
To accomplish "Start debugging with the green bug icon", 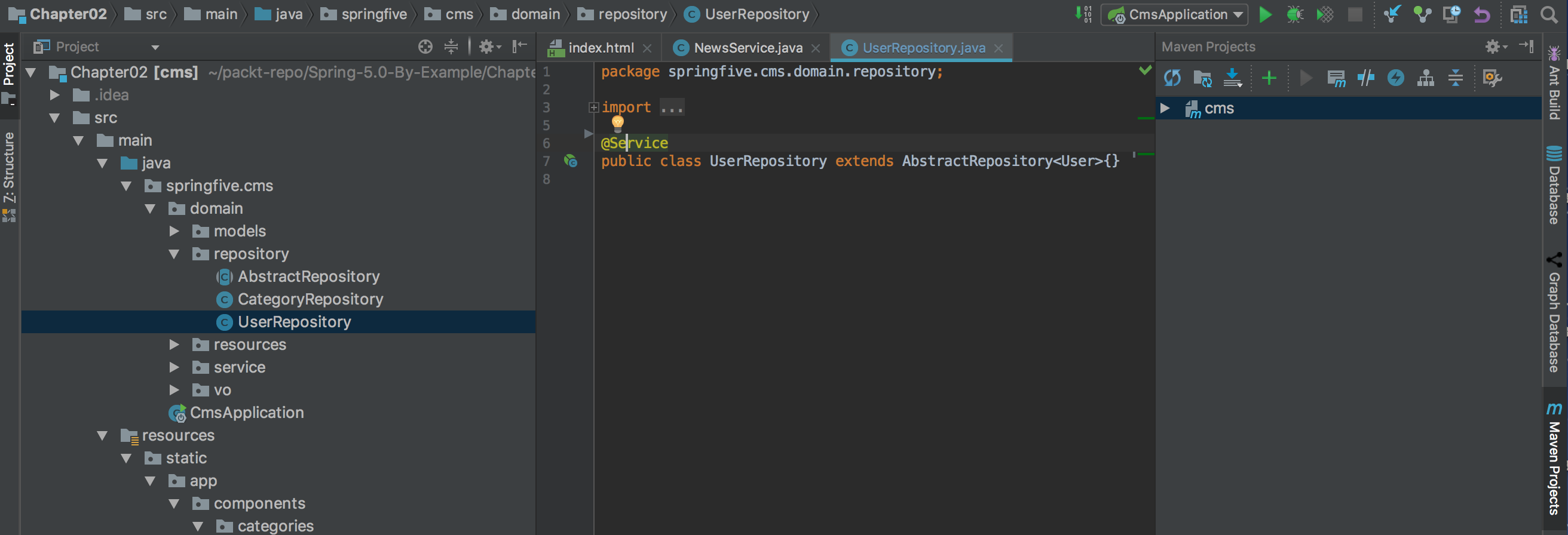I will tap(1295, 14).
